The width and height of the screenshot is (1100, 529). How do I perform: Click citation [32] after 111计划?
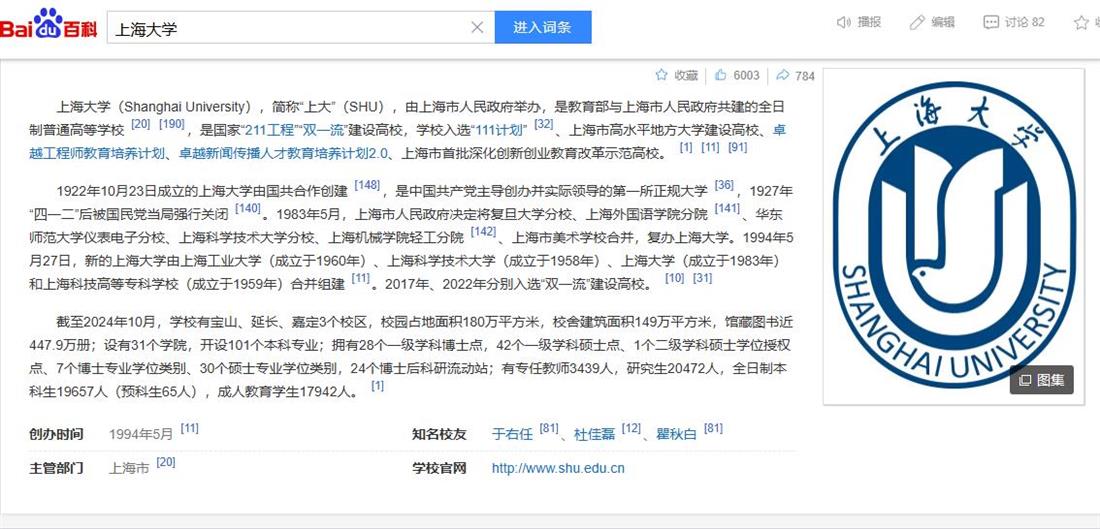point(544,124)
